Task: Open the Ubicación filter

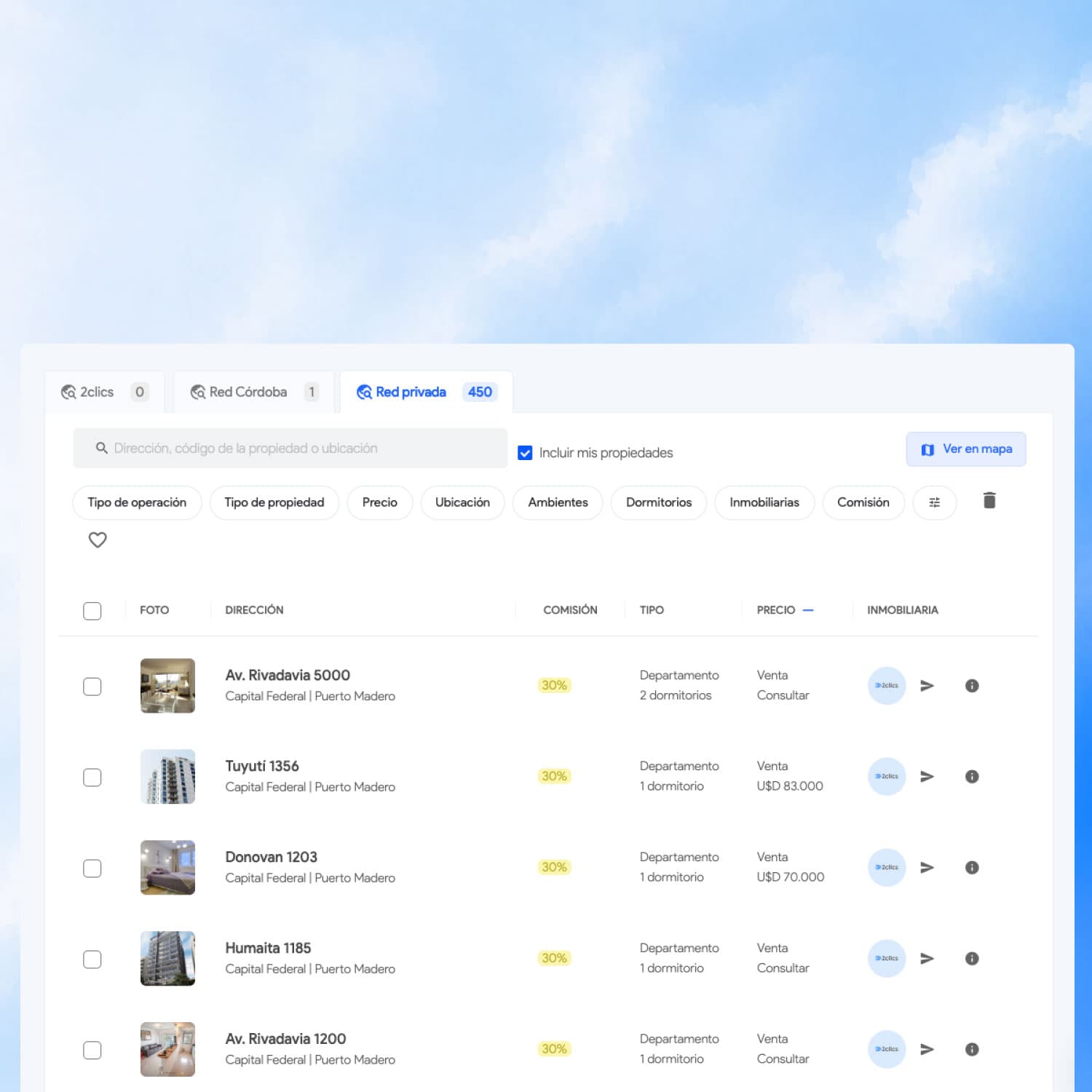Action: pos(462,502)
